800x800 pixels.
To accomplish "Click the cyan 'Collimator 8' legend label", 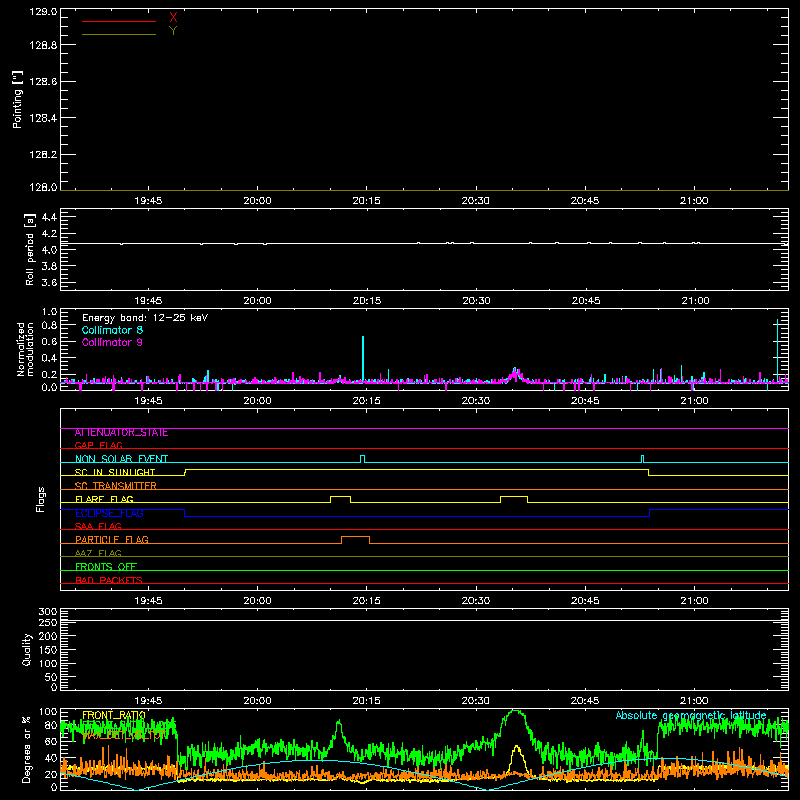I will 112,330.
